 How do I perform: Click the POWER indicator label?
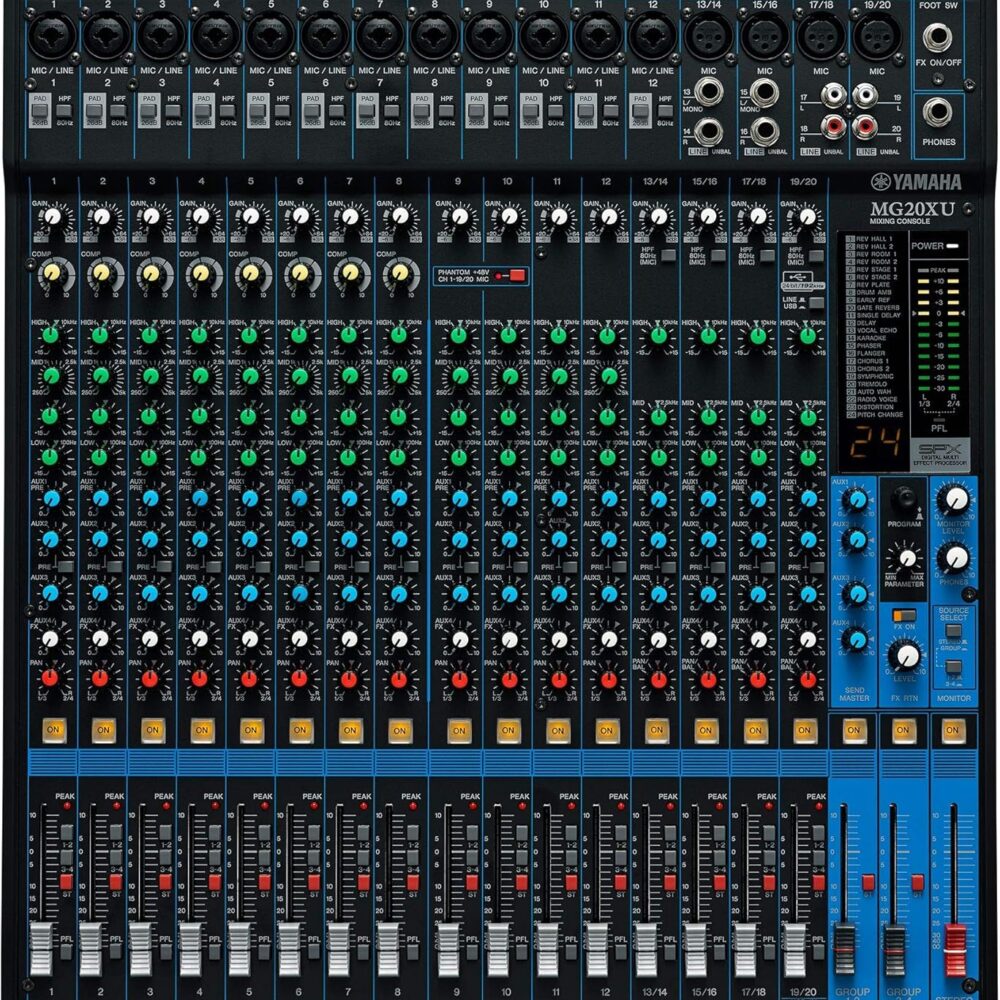(x=928, y=246)
